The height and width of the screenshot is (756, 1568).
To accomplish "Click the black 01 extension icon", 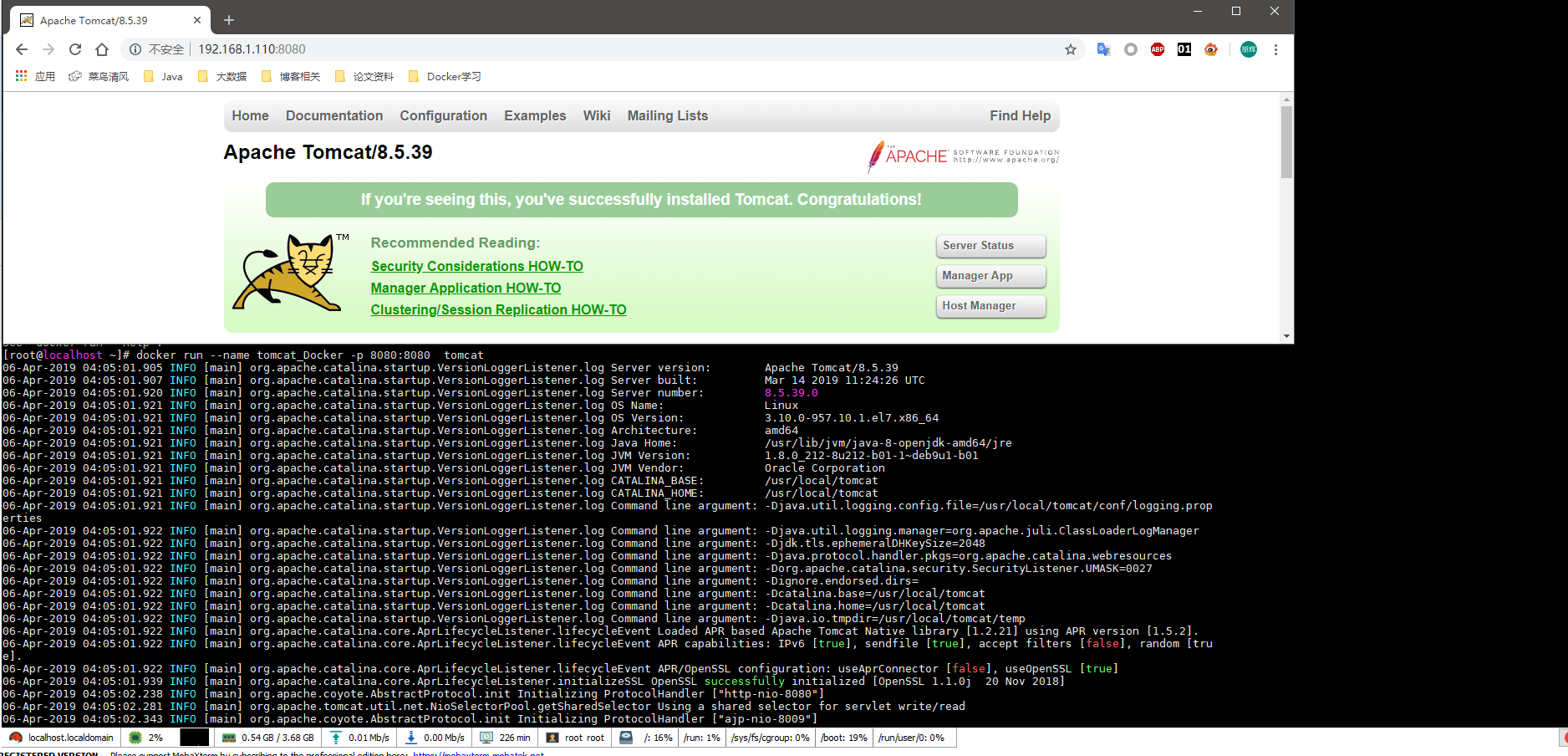I will (x=1184, y=49).
